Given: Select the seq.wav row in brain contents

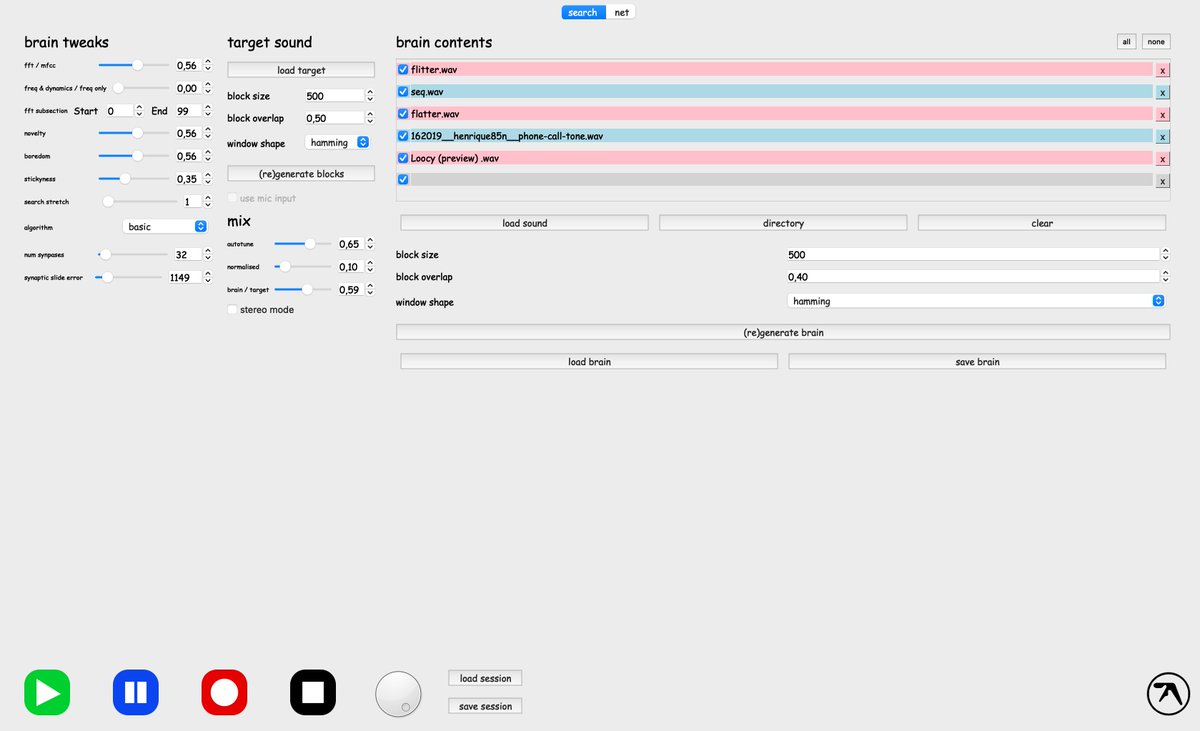Looking at the screenshot, I should pos(781,92).
